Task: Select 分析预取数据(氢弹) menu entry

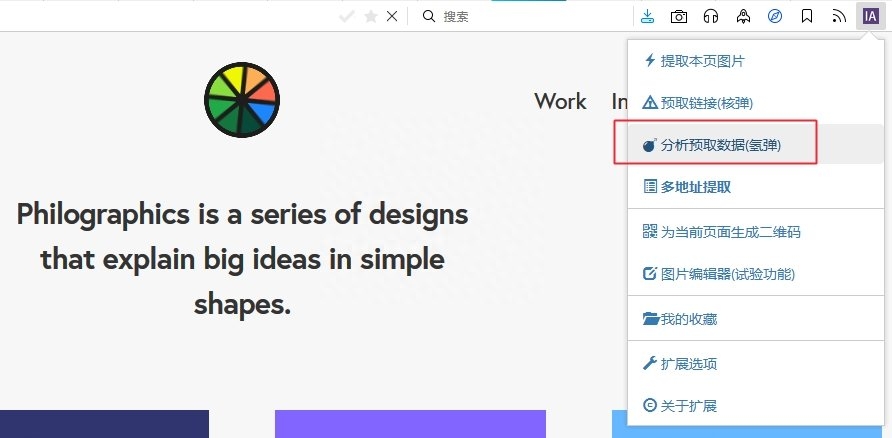Action: pyautogui.click(x=755, y=145)
